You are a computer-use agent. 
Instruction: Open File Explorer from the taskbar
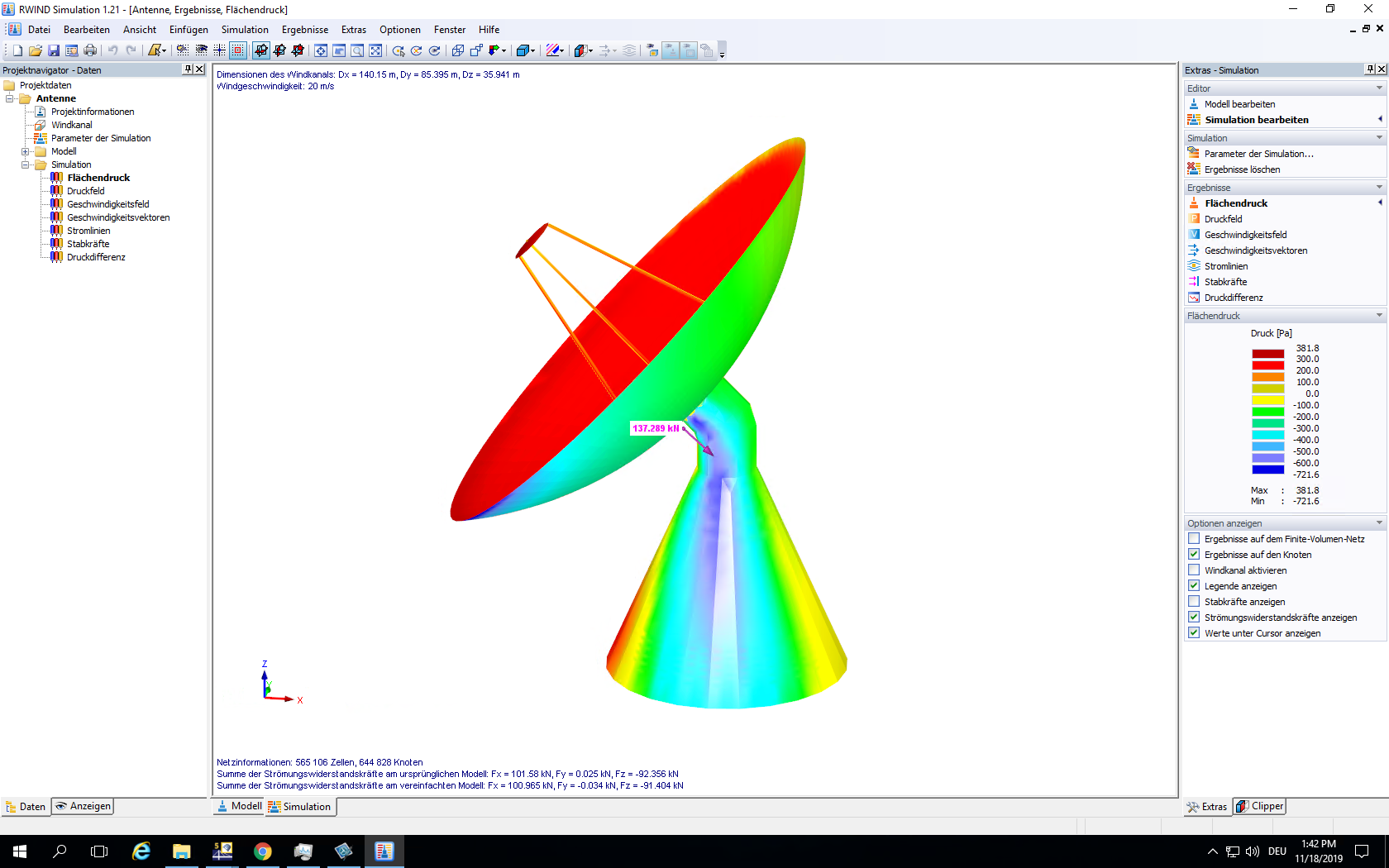pyautogui.click(x=182, y=851)
